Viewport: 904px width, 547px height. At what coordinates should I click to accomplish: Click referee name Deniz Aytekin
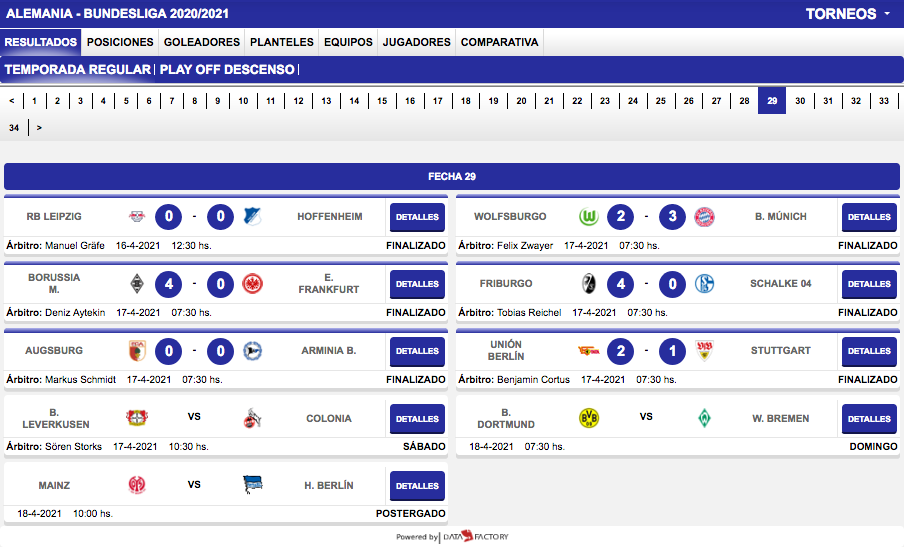click(75, 312)
